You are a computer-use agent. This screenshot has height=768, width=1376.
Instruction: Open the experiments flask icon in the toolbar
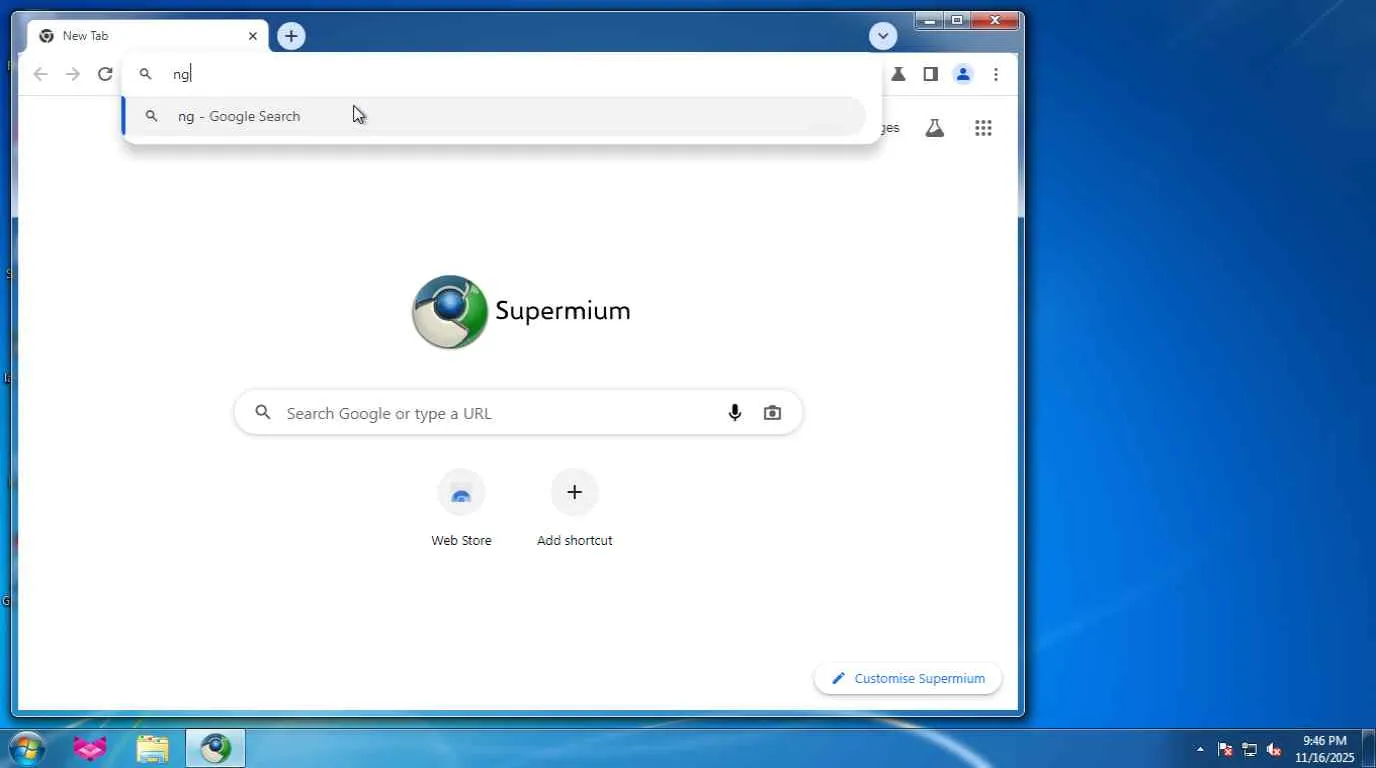898,74
